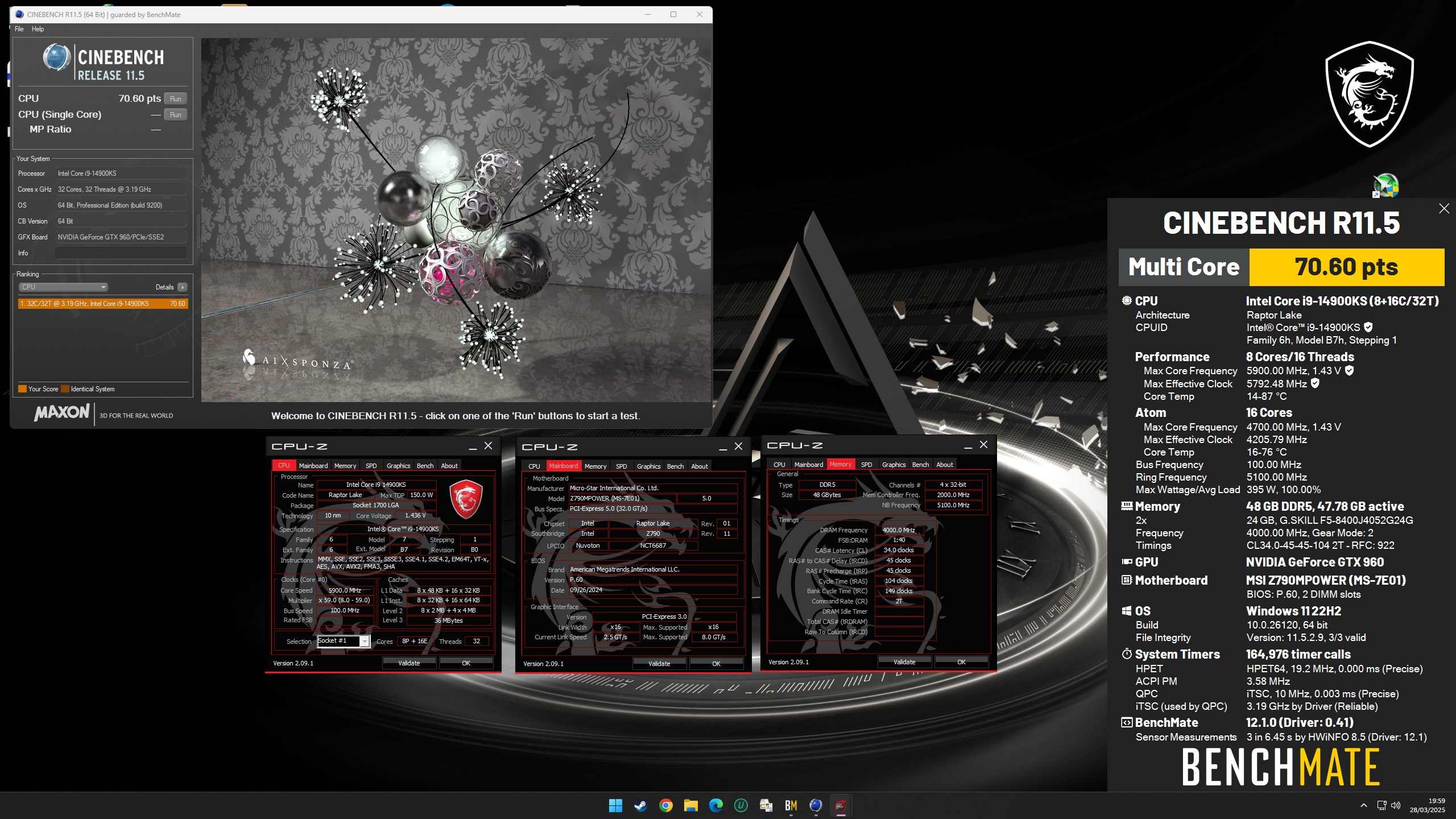The height and width of the screenshot is (819, 1456).
Task: Open the MSI Afterburner desktop shortcut
Action: tap(1385, 186)
